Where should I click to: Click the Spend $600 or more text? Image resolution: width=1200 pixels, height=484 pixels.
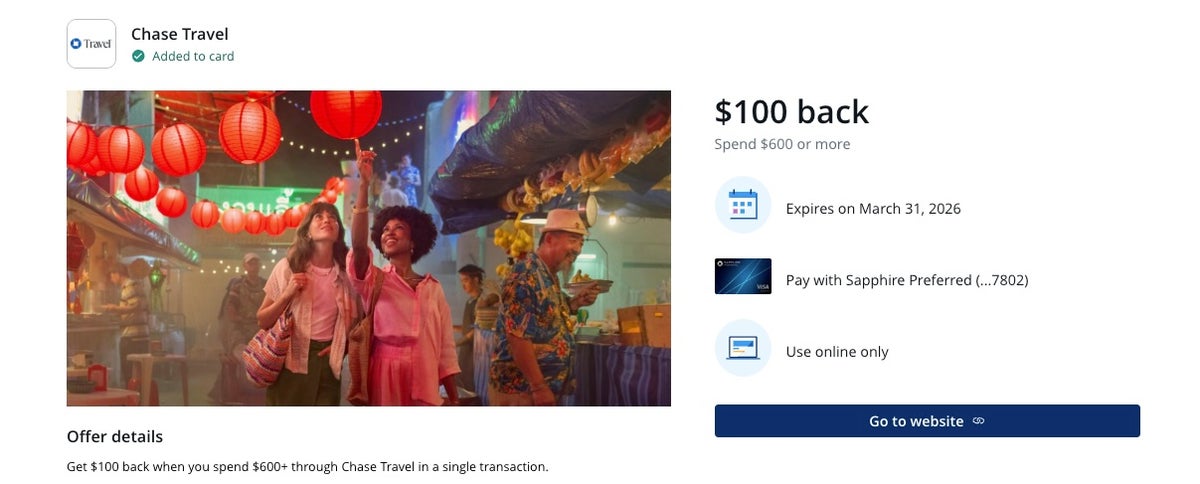click(782, 144)
